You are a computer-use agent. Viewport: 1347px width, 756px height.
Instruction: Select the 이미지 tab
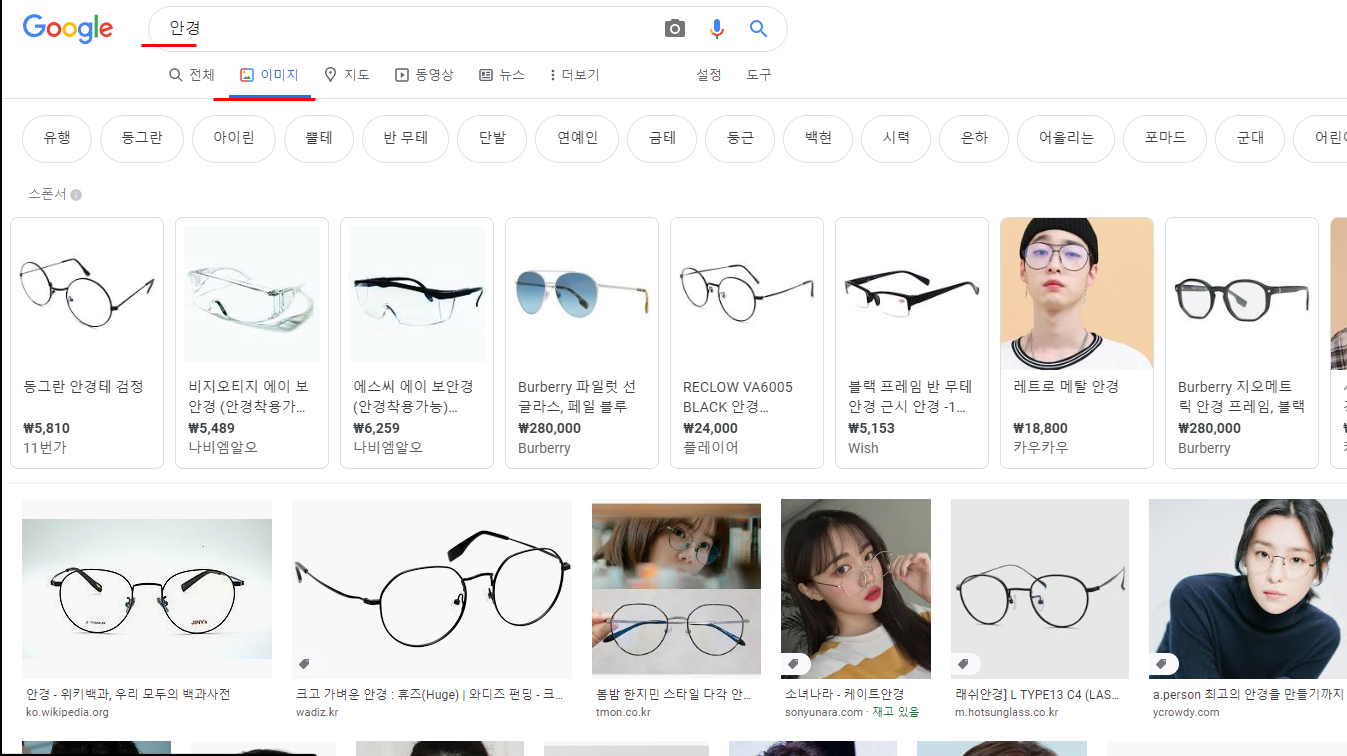270,75
